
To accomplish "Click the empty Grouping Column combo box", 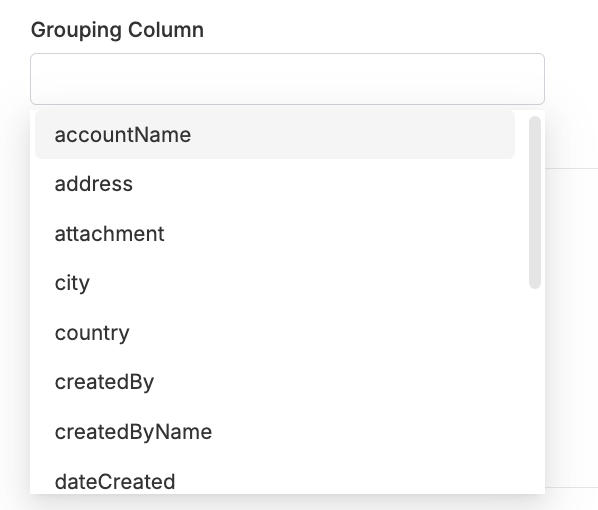I will [287, 79].
